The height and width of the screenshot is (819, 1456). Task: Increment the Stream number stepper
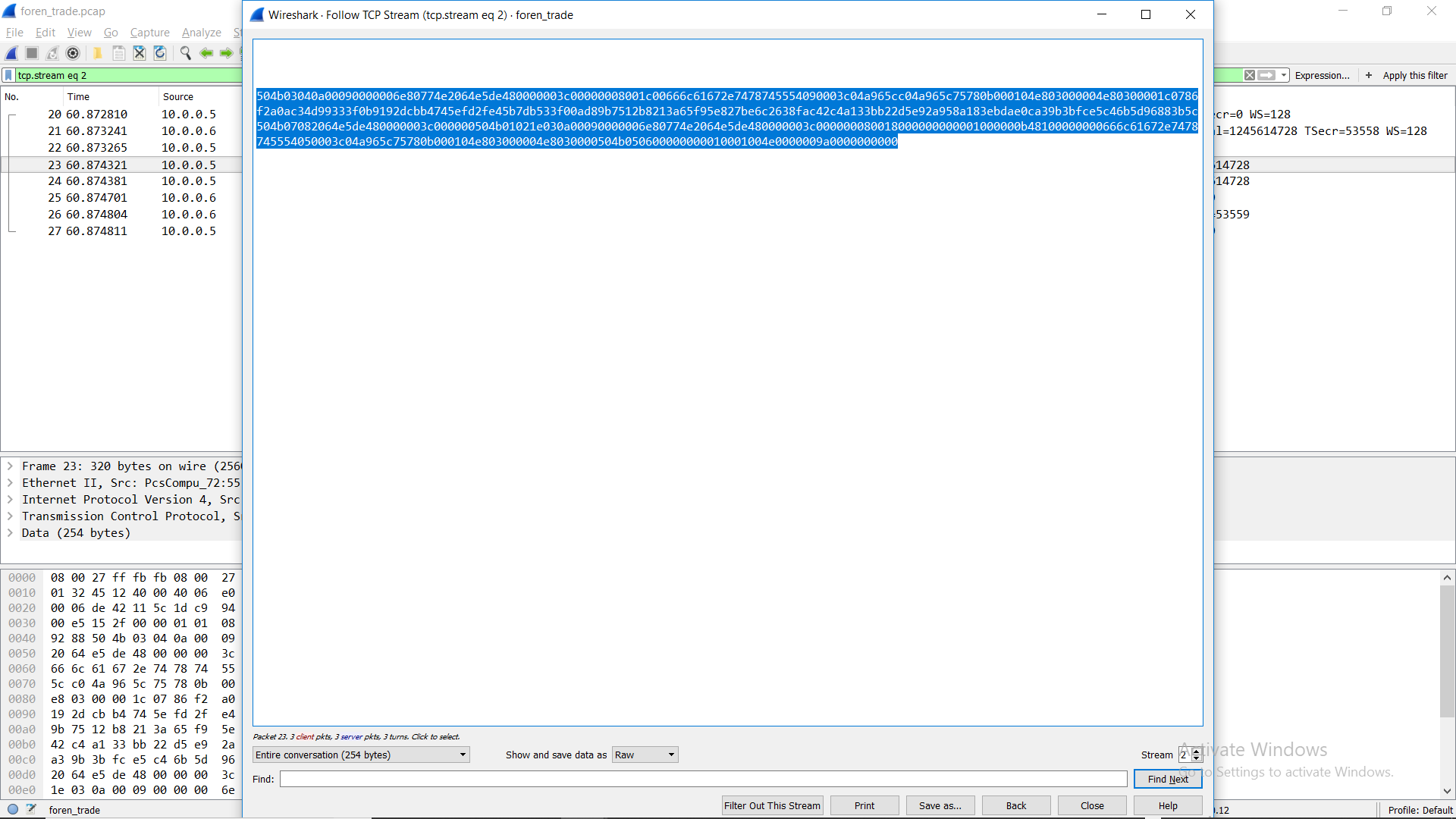tap(1197, 751)
